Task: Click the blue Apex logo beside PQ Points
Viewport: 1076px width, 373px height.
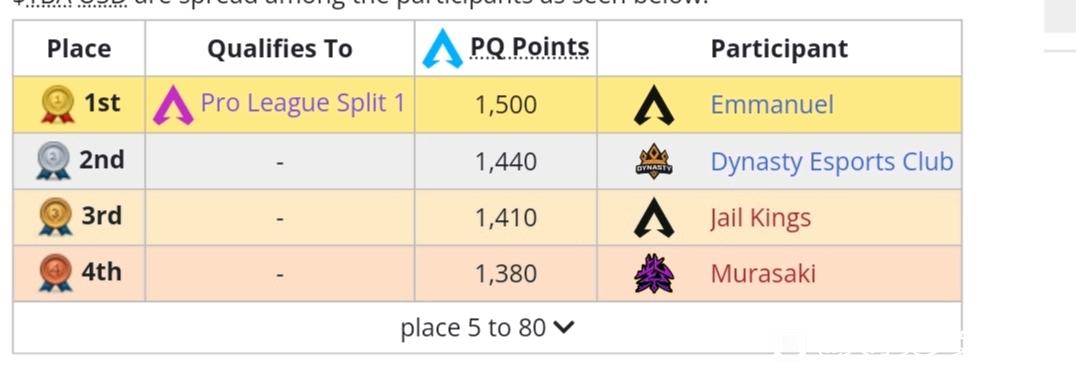Action: point(443,48)
